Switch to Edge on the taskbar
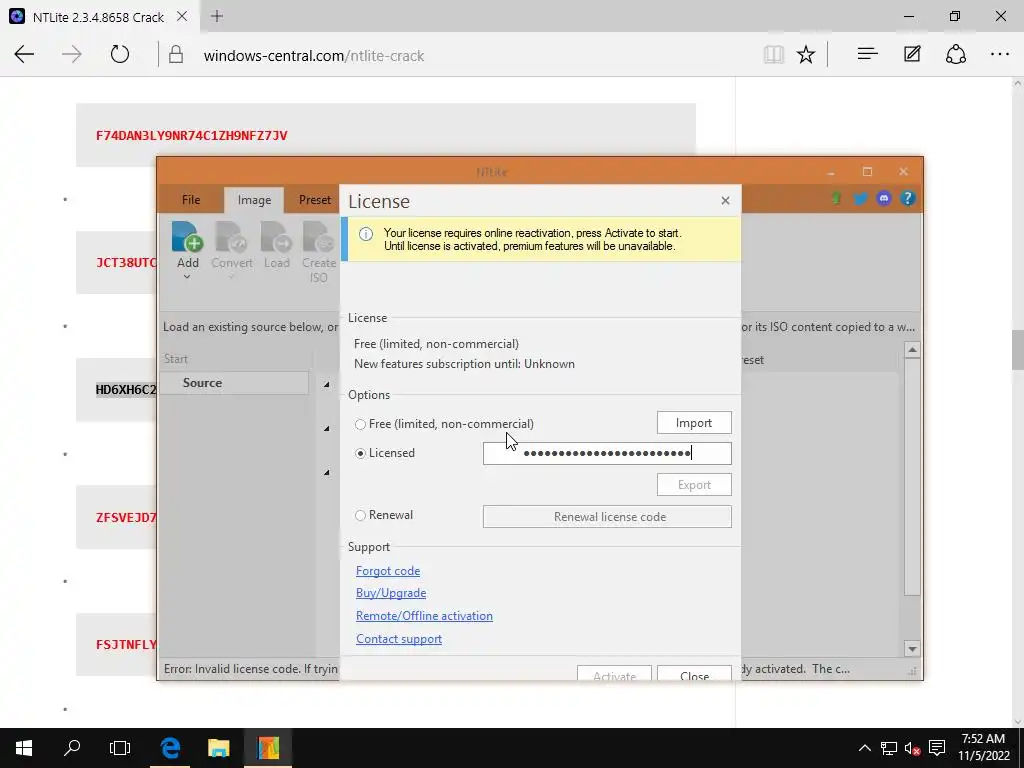The image size is (1024, 768). click(x=170, y=748)
